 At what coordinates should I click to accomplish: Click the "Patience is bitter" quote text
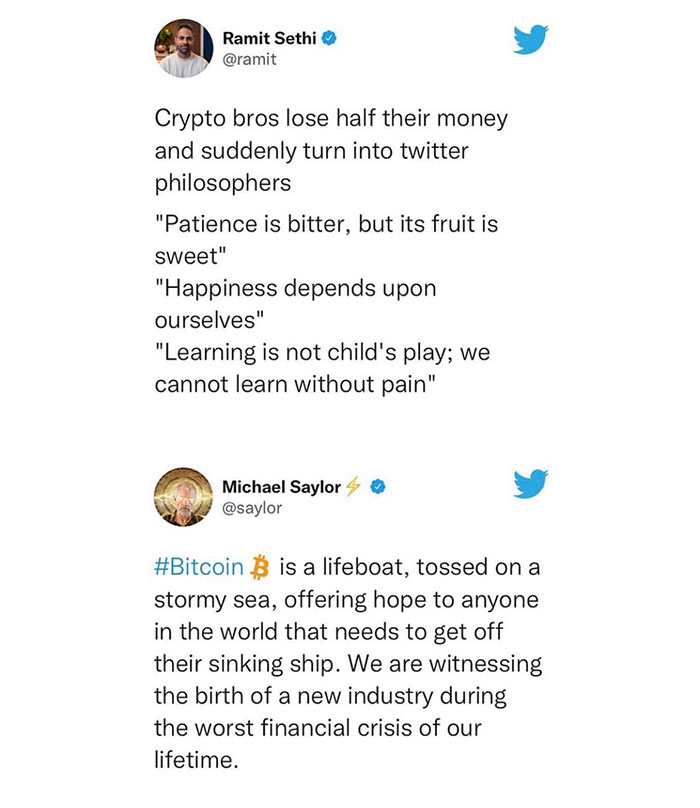(326, 240)
